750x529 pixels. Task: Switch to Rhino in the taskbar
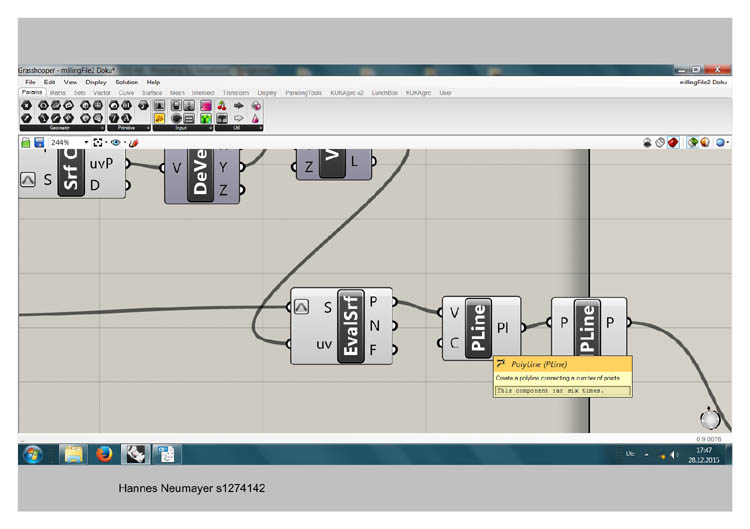[136, 454]
